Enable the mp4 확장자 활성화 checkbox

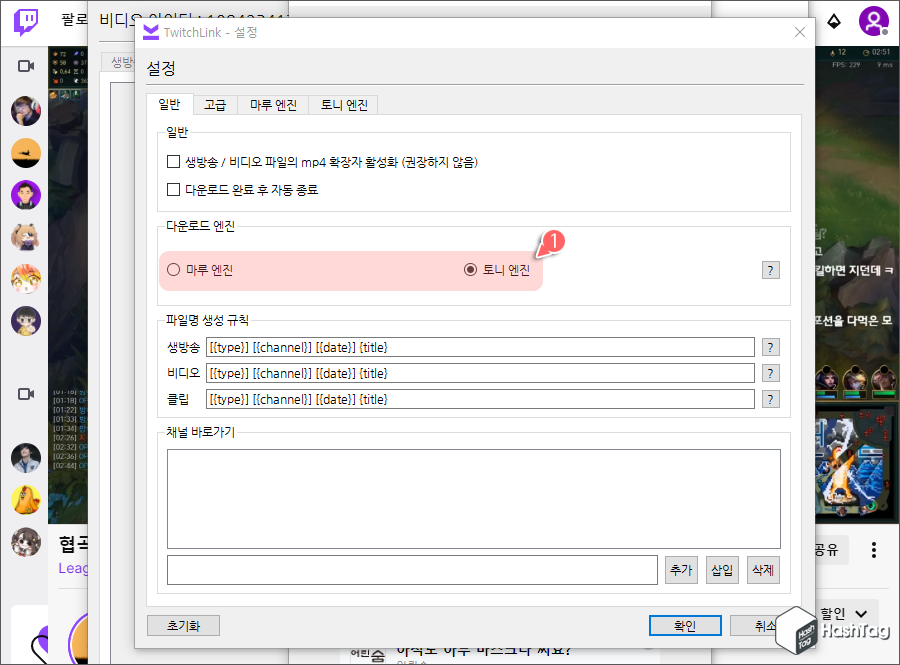(x=173, y=161)
